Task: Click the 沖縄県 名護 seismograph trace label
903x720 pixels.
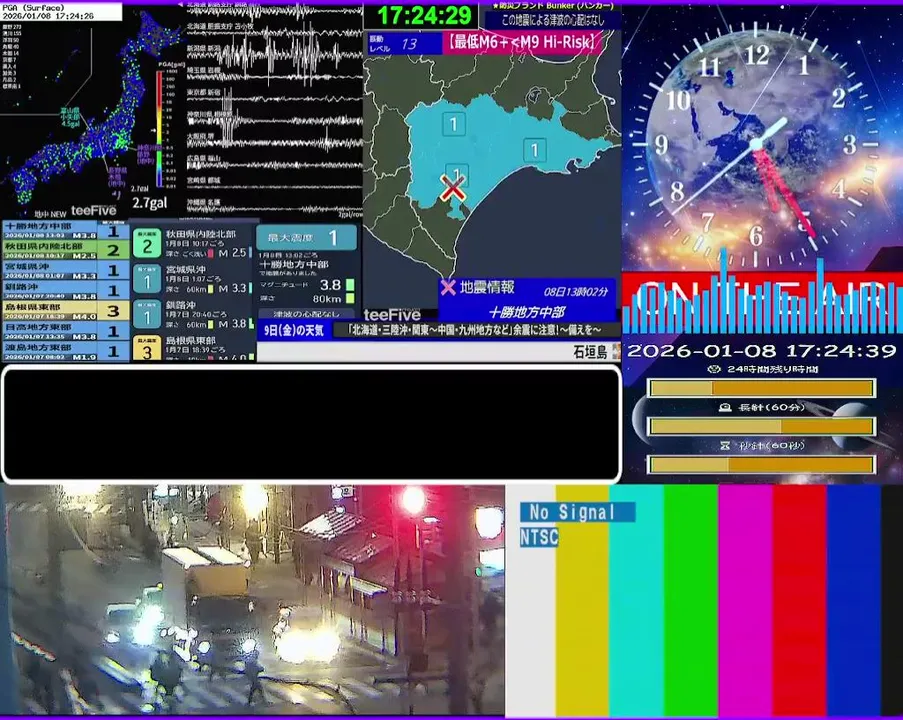Action: point(203,202)
